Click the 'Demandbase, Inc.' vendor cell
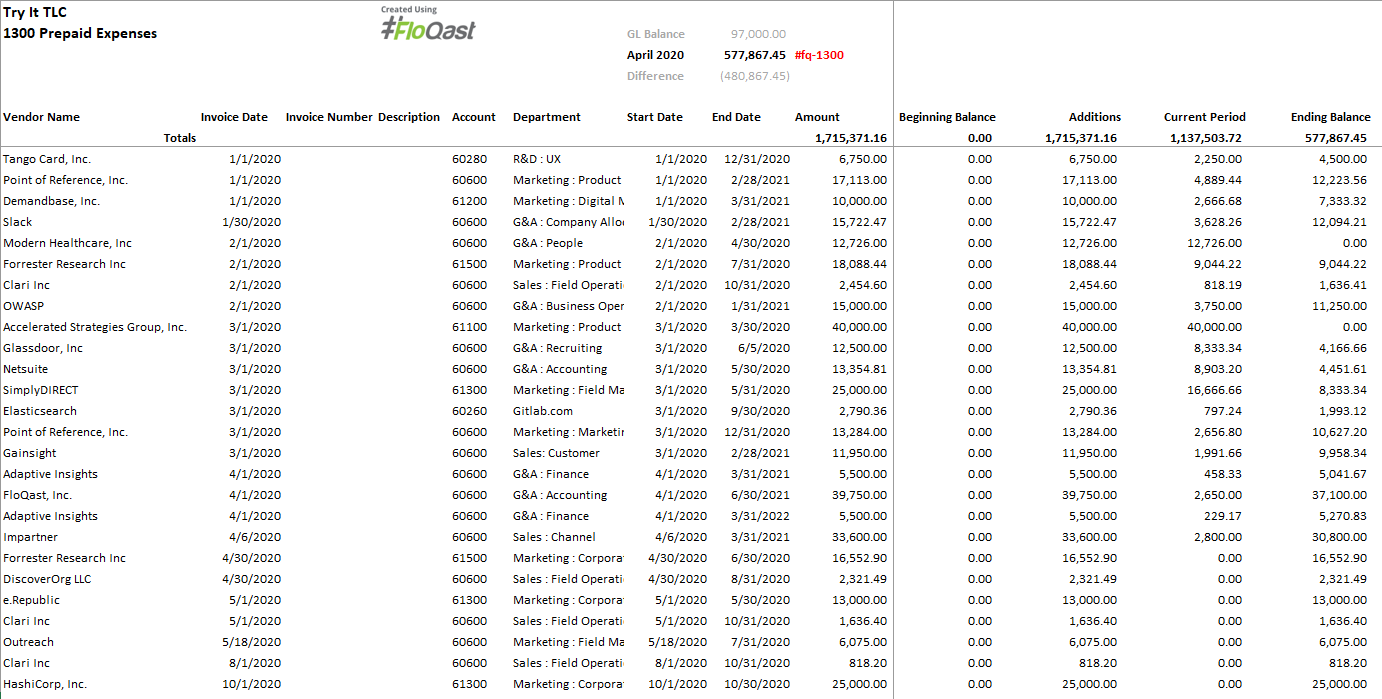 51,201
